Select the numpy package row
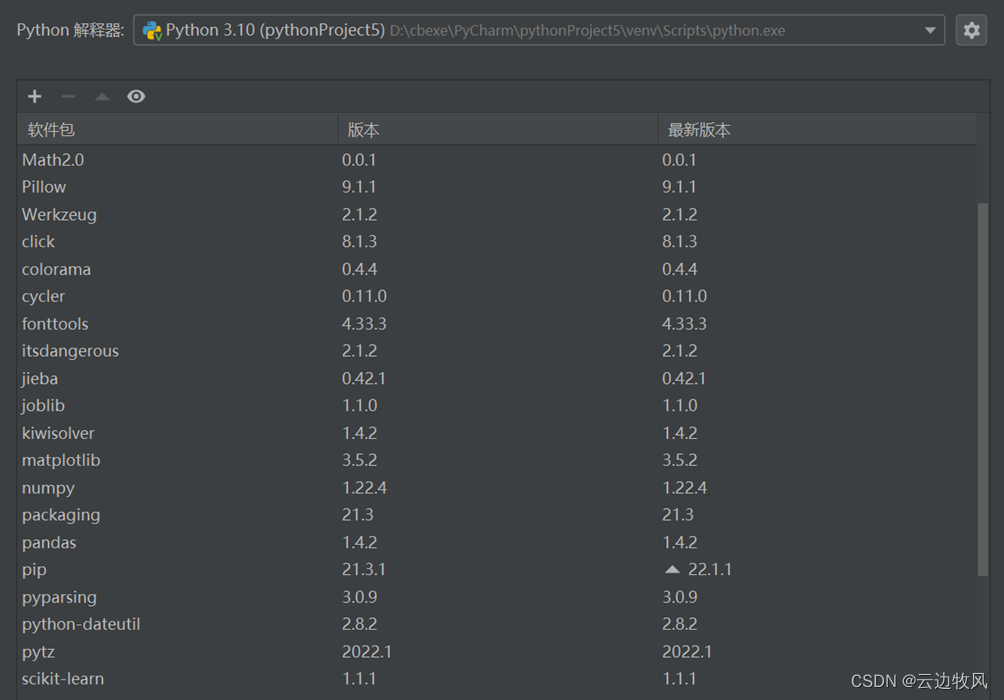The width and height of the screenshot is (1004, 700). [x=48, y=487]
